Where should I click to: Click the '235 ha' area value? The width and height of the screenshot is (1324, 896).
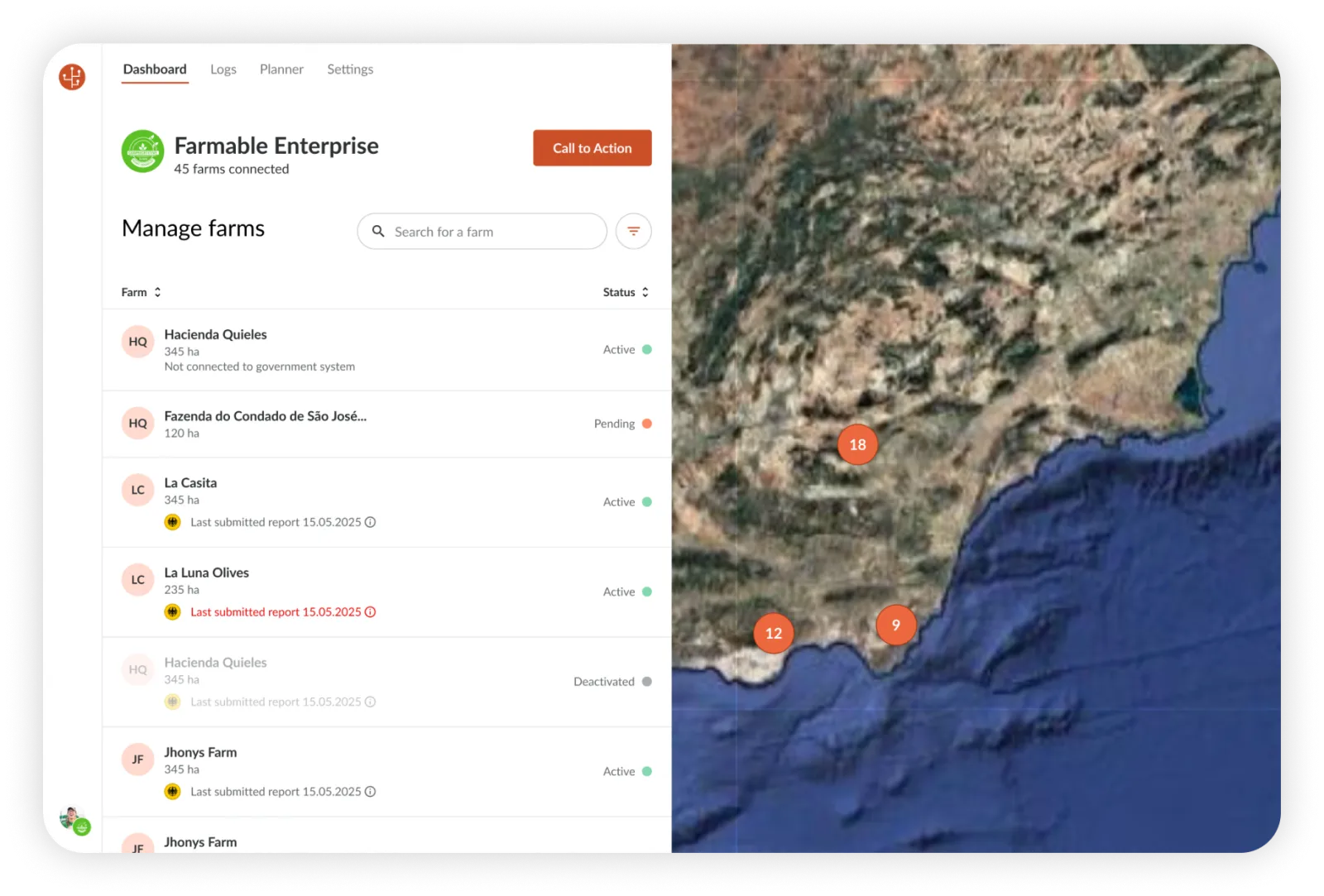(x=181, y=590)
